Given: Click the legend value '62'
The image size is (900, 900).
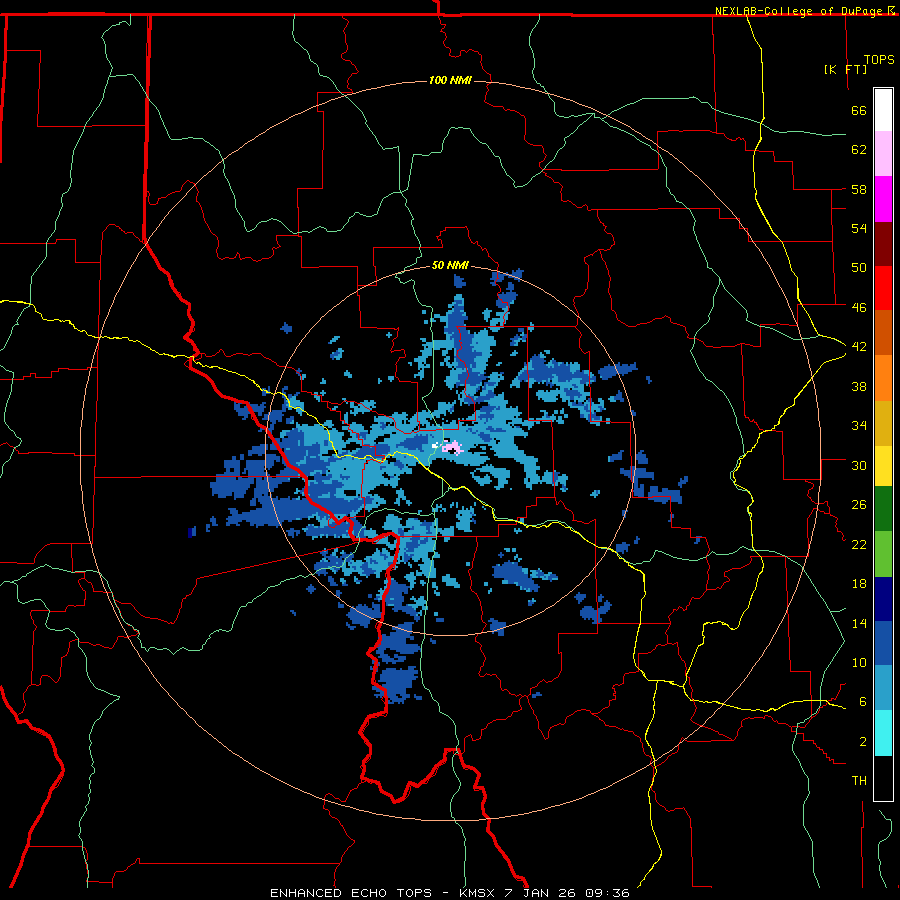Looking at the screenshot, I should tap(859, 150).
